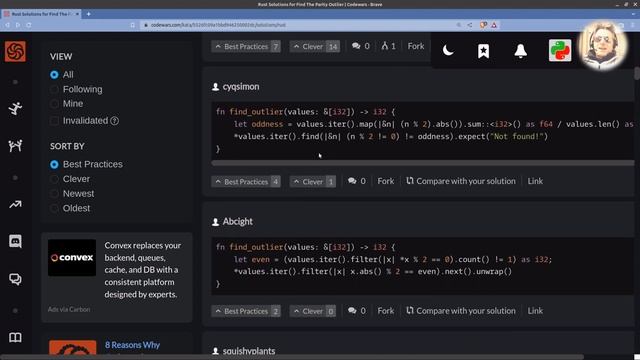Open the Discussions sidebar icon
The width and height of the screenshot is (640, 360).
[x=15, y=279]
